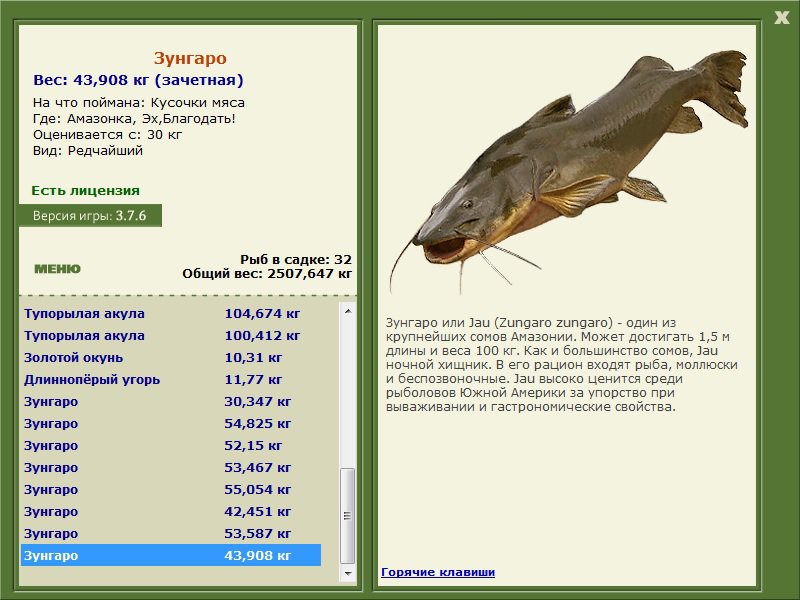
Task: Select Зунгаро 42,451 кг entry
Action: coord(170,512)
